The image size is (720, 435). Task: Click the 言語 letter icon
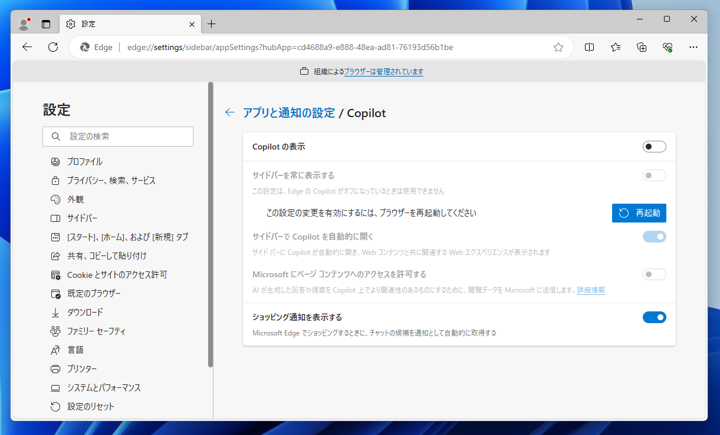(x=55, y=350)
